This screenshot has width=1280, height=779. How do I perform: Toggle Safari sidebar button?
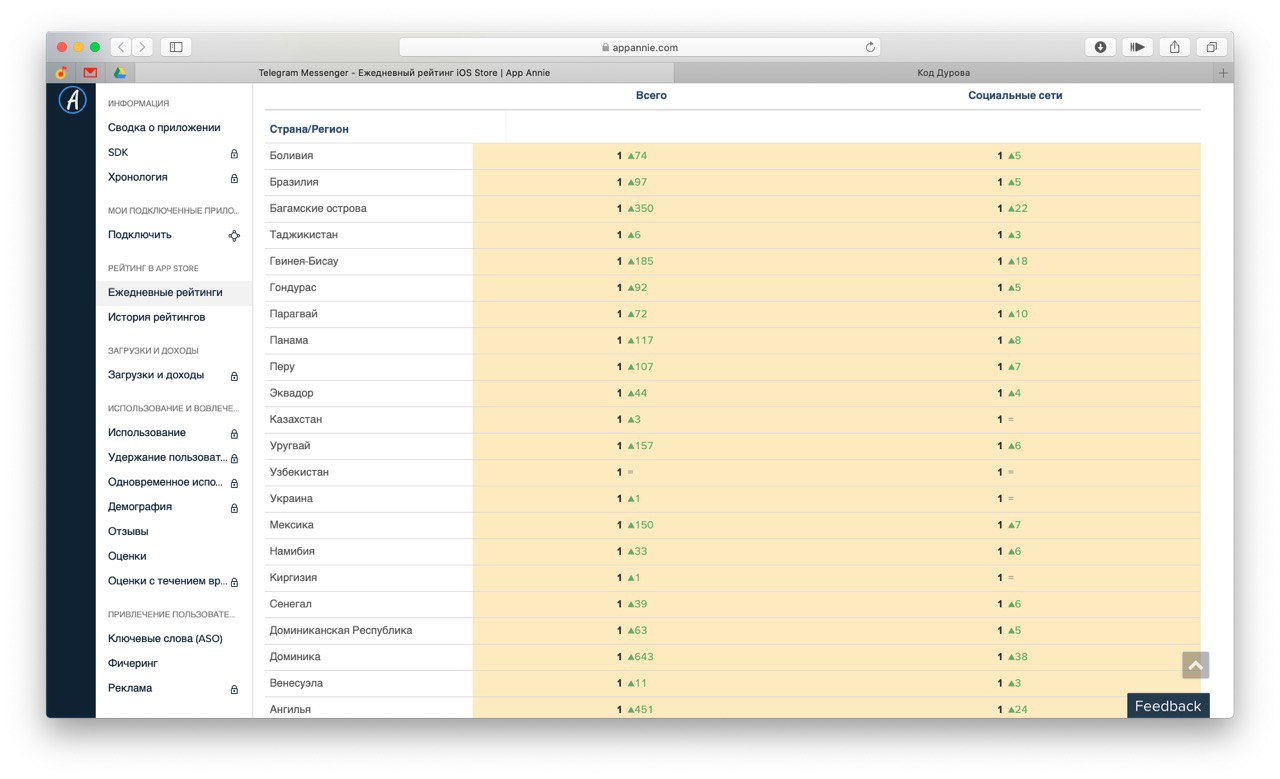(176, 47)
